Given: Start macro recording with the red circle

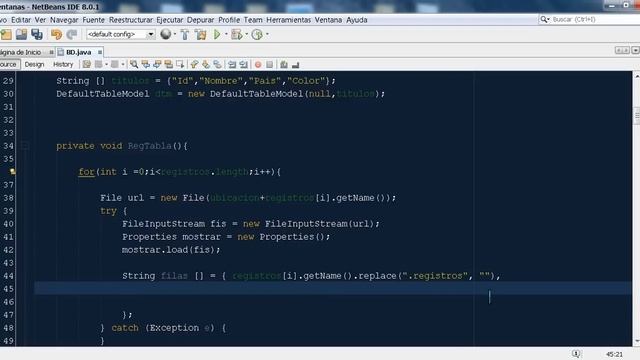Looking at the screenshot, I should pyautogui.click(x=258, y=64).
